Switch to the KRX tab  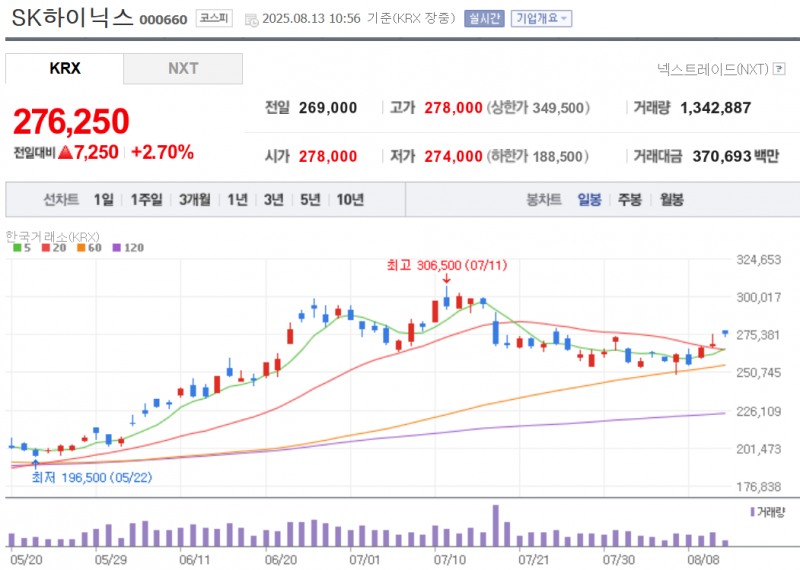tap(64, 68)
